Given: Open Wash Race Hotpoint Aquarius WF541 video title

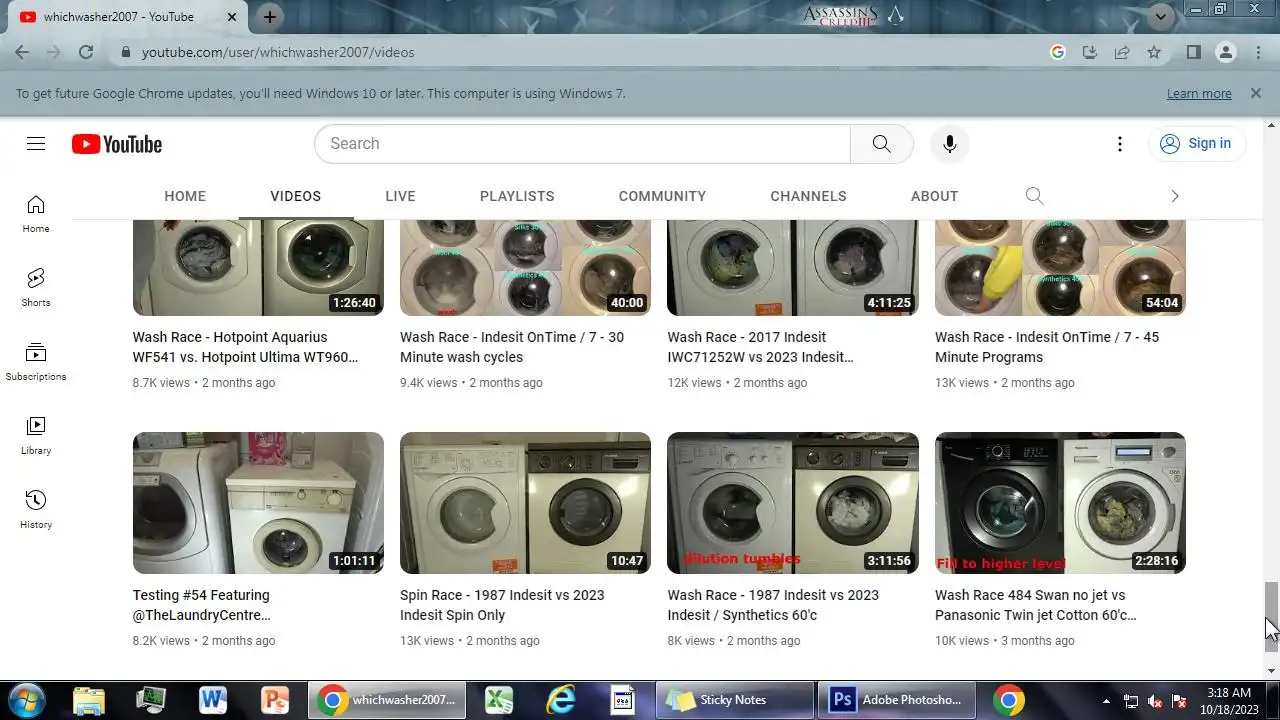Looking at the screenshot, I should pos(245,347).
